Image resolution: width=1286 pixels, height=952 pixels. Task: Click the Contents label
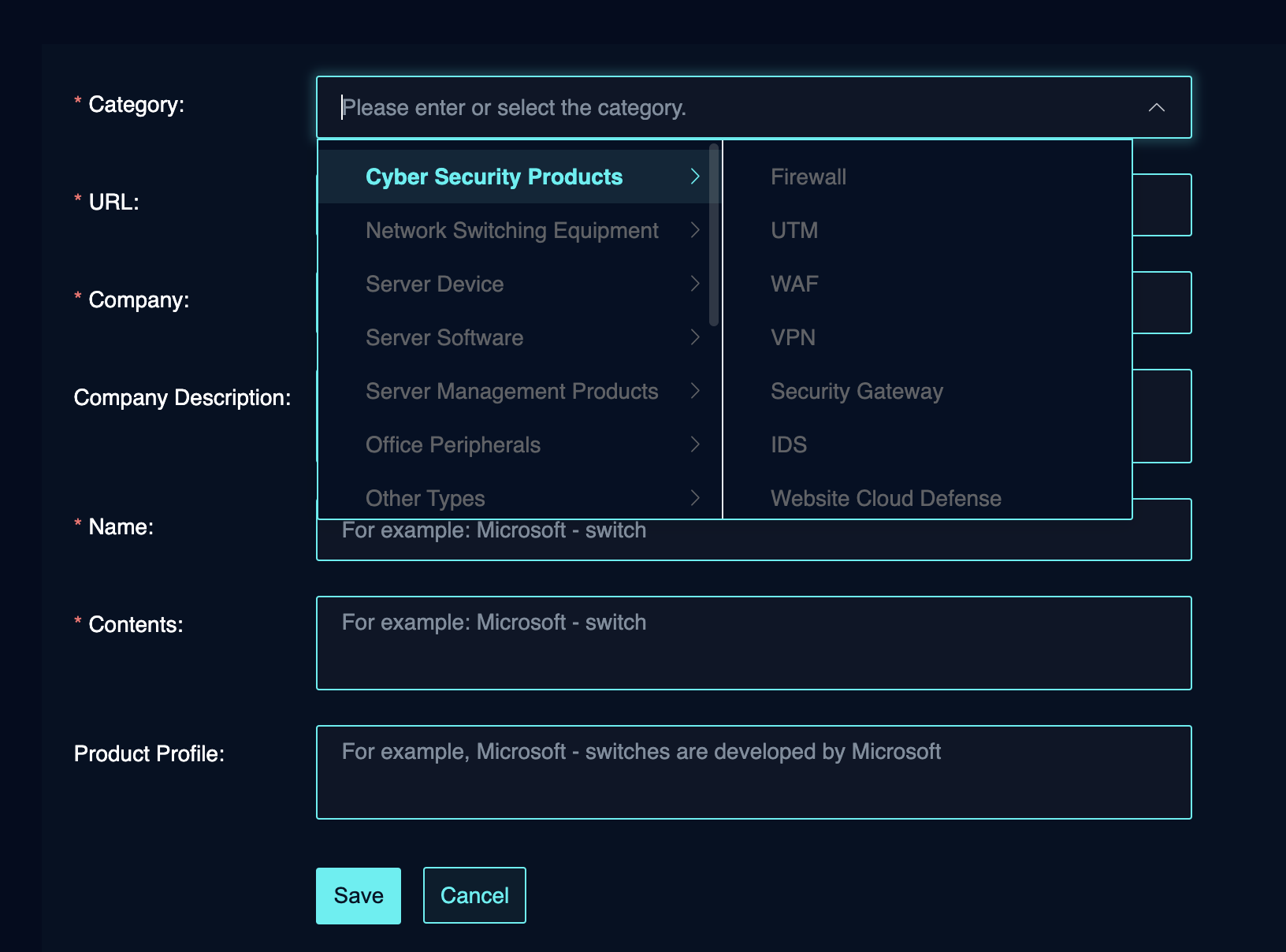click(x=136, y=624)
